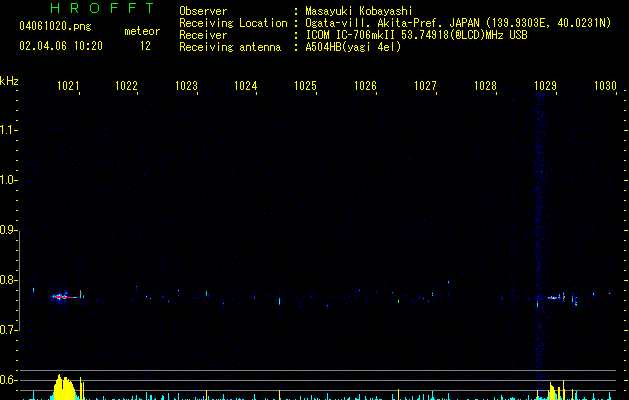Screen dimensions: 629x400
Task: Click the Observer label
Action: (x=203, y=11)
